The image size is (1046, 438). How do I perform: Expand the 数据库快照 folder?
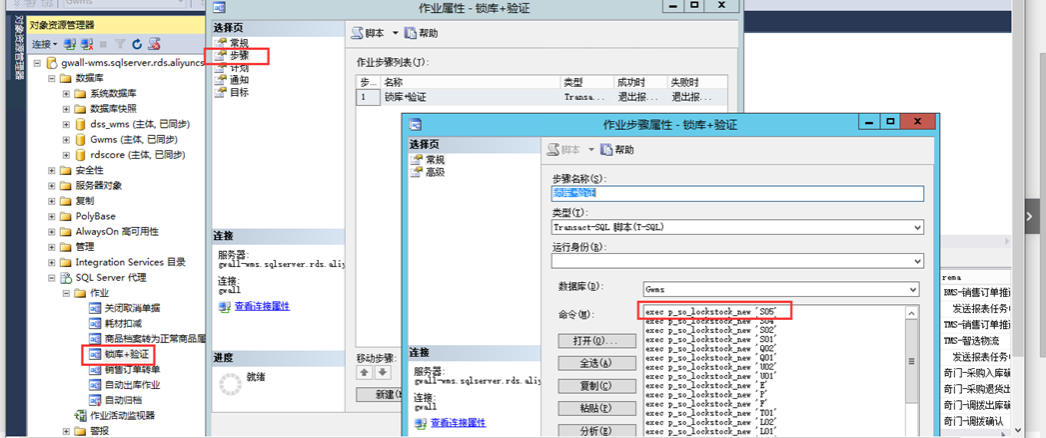tap(66, 109)
